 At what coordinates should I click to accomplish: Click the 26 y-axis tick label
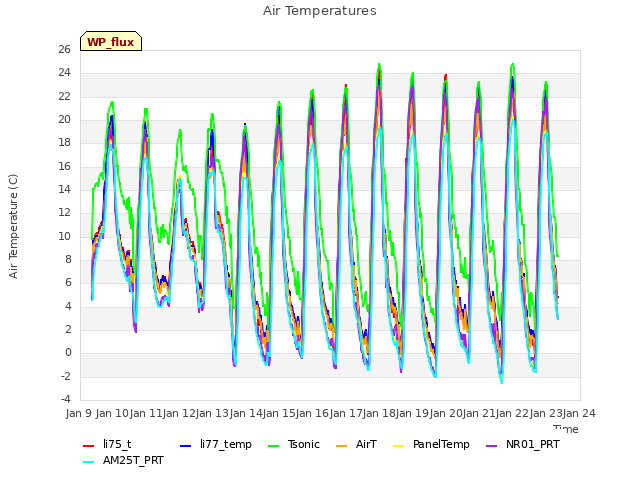64,49
